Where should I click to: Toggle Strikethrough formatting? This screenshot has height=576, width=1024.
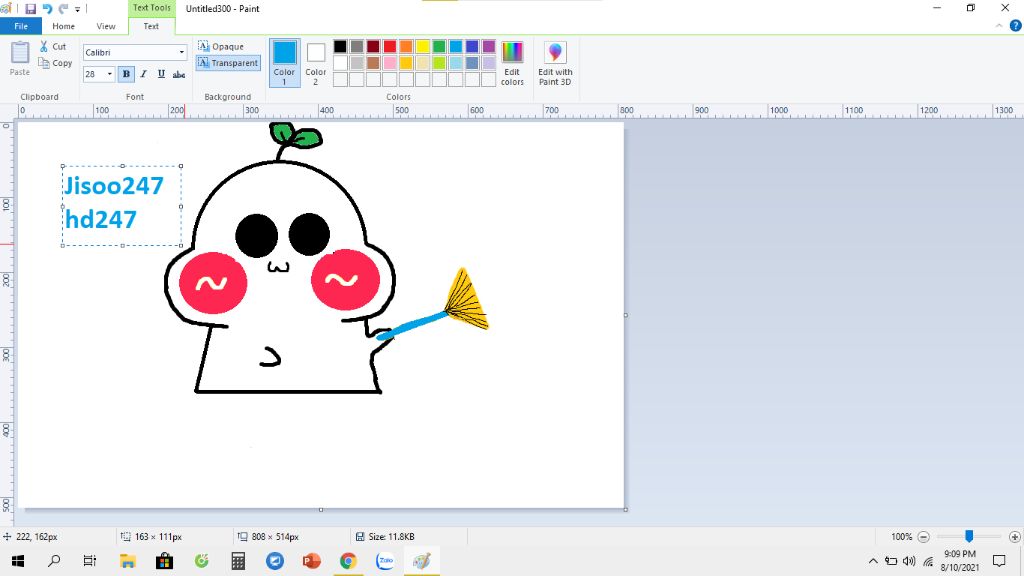coord(179,74)
